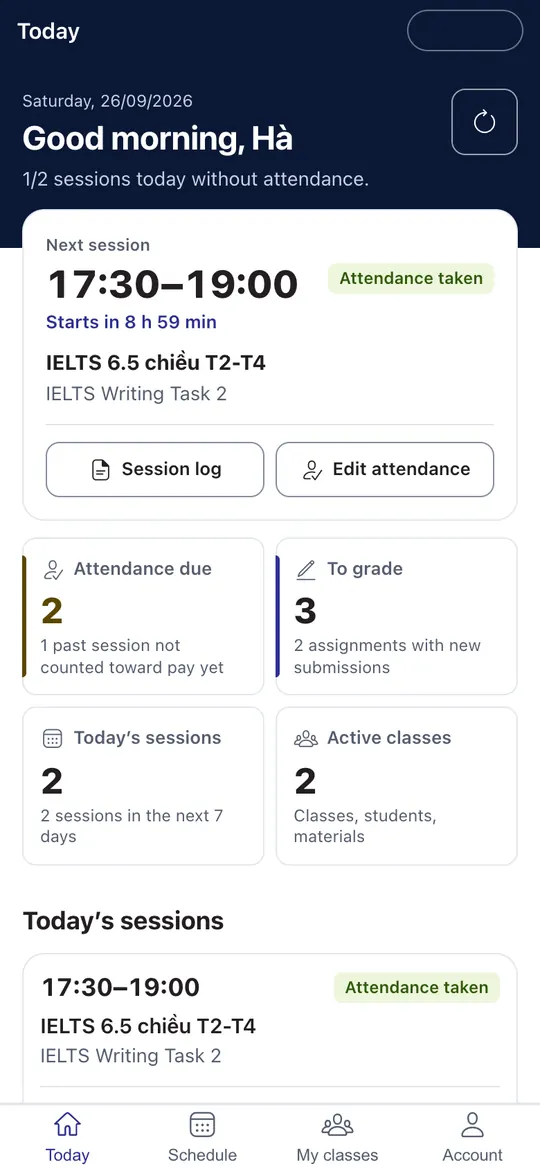Tap the refresh icon button

pyautogui.click(x=484, y=122)
